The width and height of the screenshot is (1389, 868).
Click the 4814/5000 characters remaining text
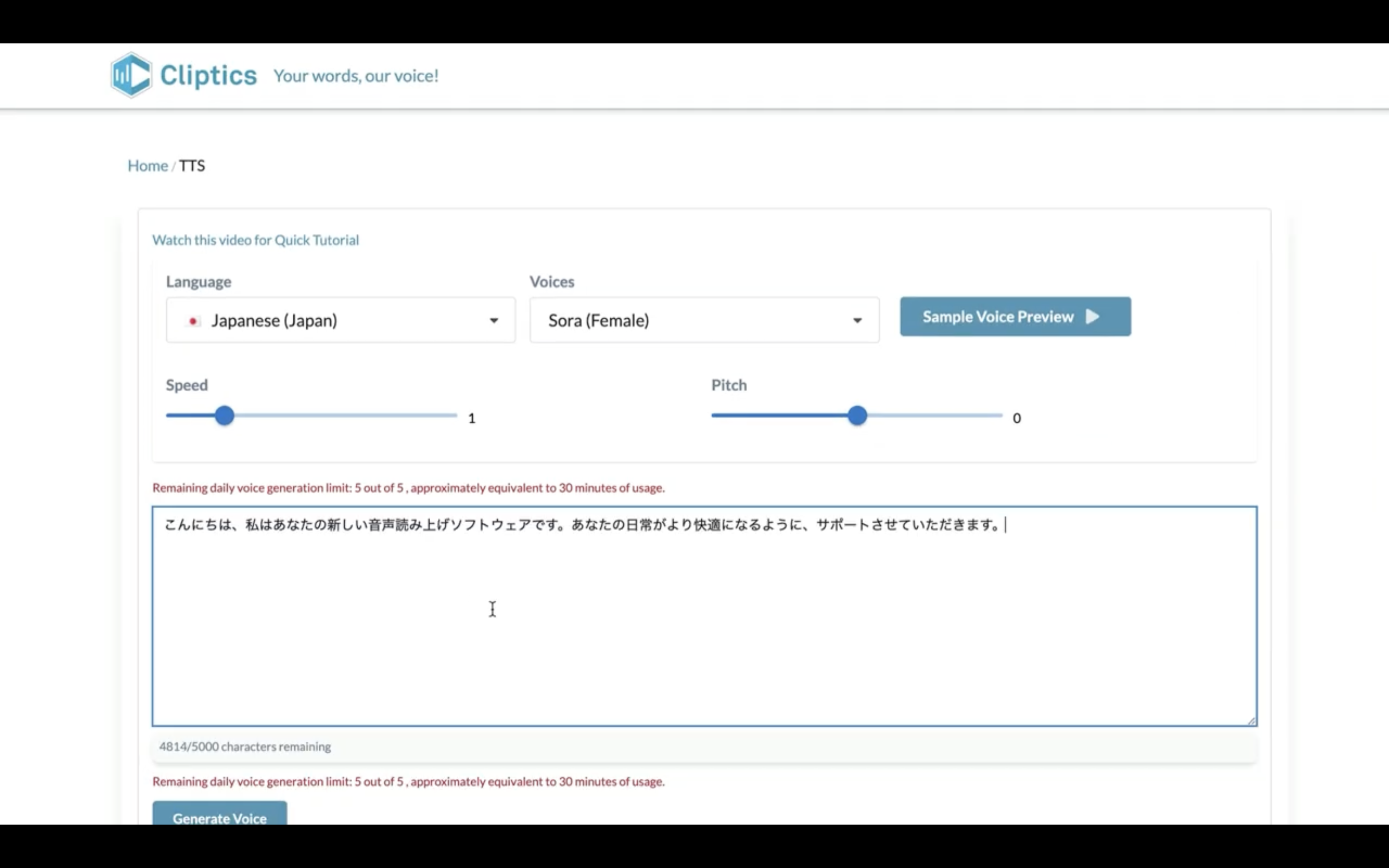coord(245,746)
